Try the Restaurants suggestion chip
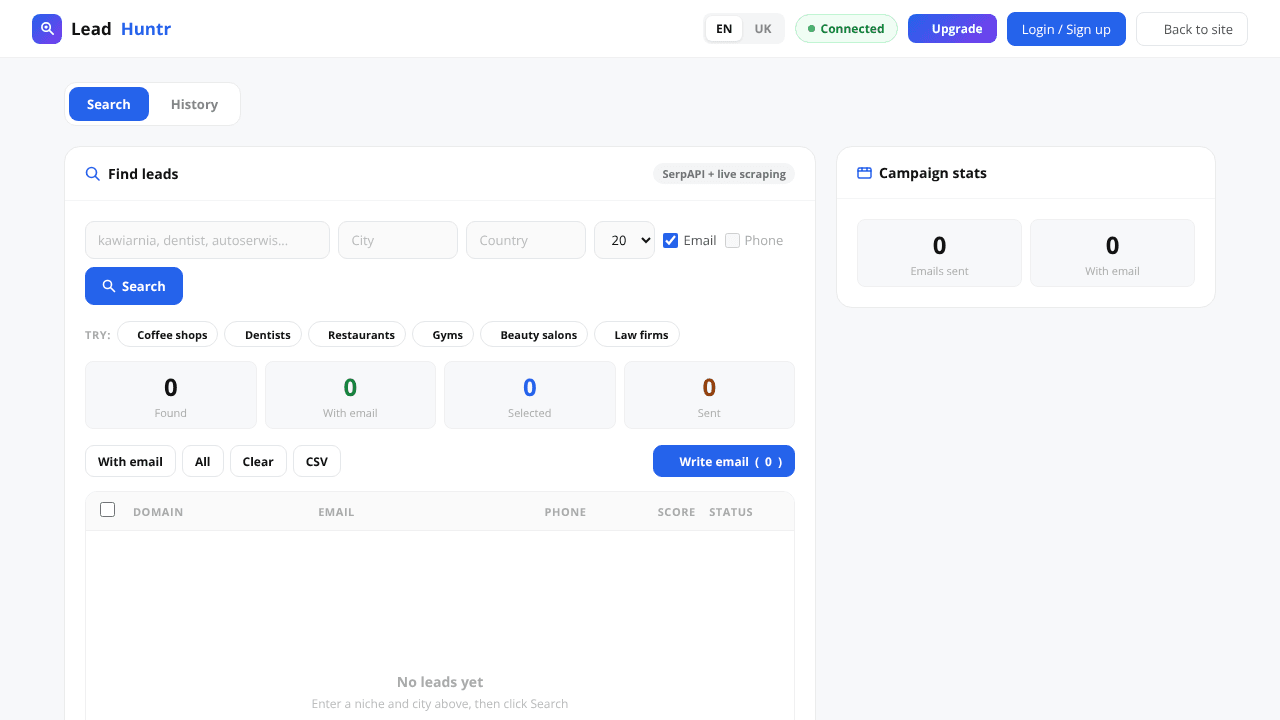1280x720 pixels. (x=357, y=334)
